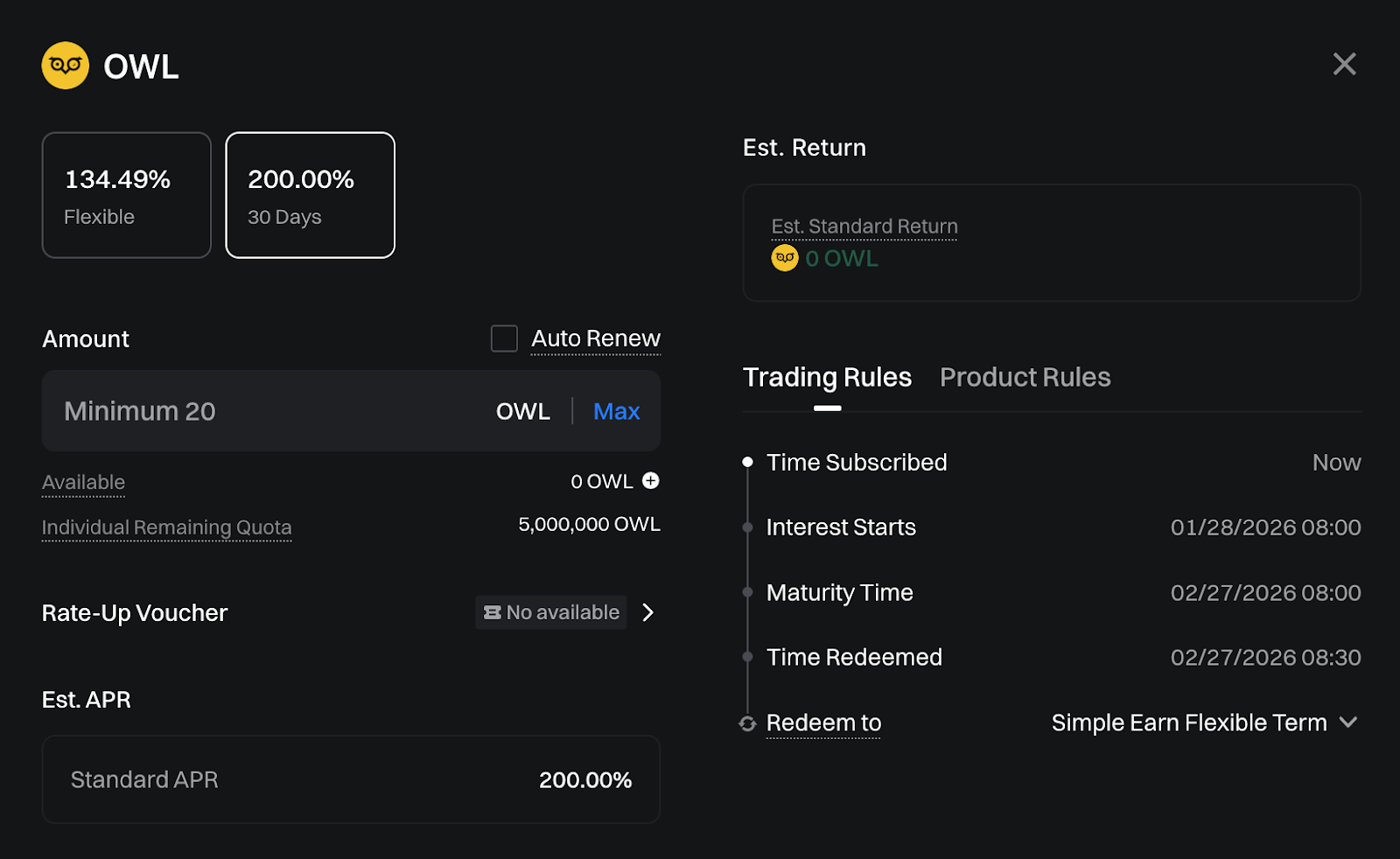Click the OWL icon in Est. Standard Return
Image resolution: width=1400 pixels, height=859 pixels.
click(785, 258)
